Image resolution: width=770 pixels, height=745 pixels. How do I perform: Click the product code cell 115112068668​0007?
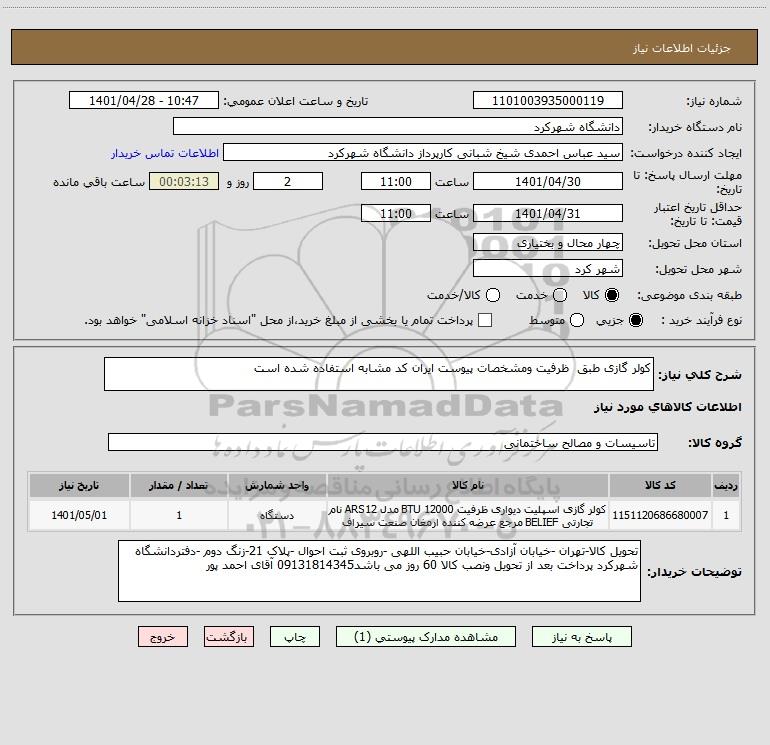[x=660, y=515]
